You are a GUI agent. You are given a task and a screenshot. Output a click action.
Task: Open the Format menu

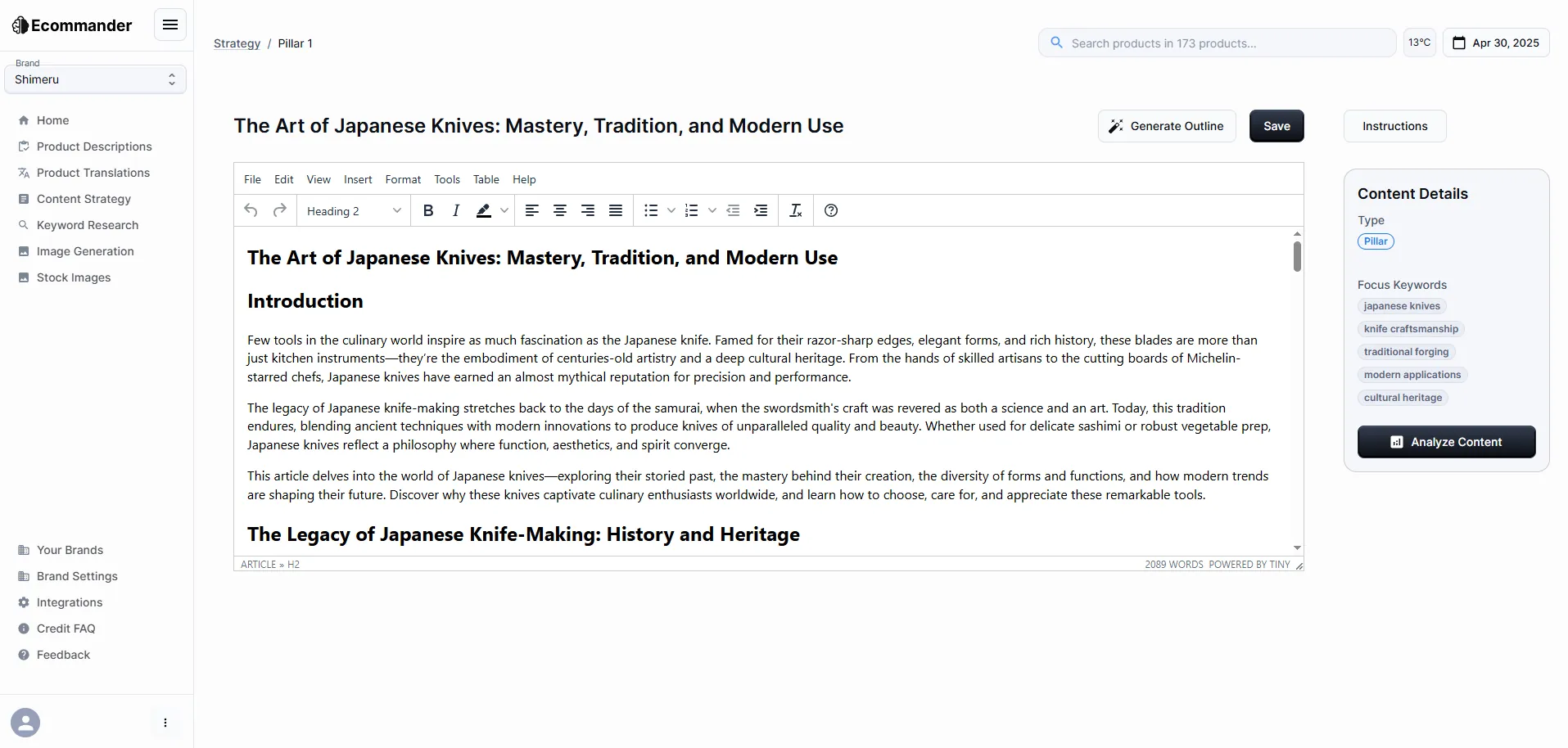tap(403, 179)
